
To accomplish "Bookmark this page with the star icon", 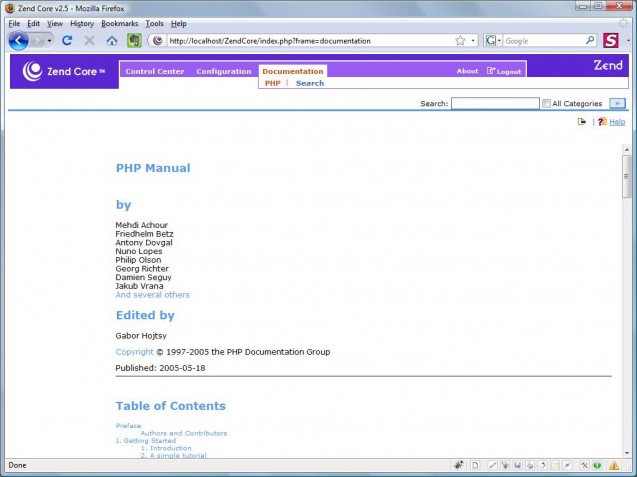I will coord(460,40).
